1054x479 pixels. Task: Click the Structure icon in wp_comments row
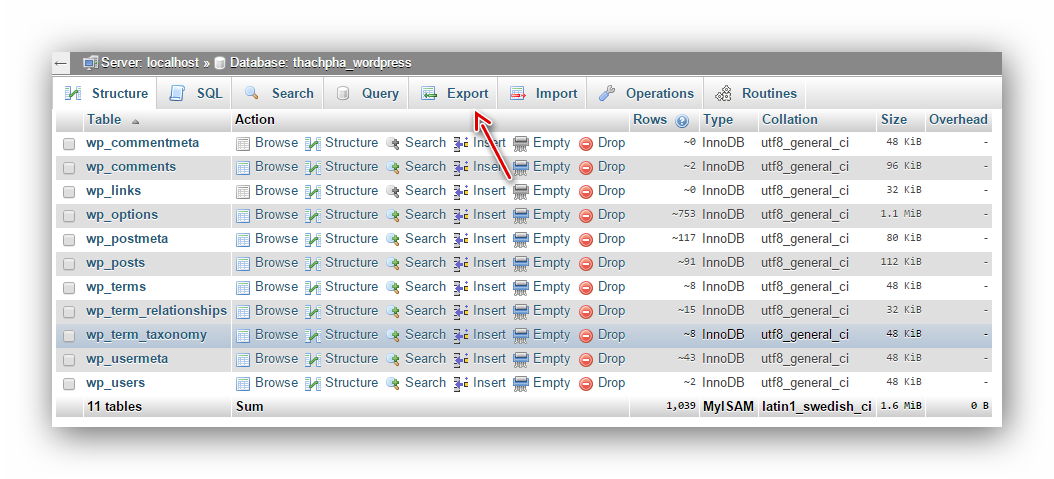coord(313,167)
